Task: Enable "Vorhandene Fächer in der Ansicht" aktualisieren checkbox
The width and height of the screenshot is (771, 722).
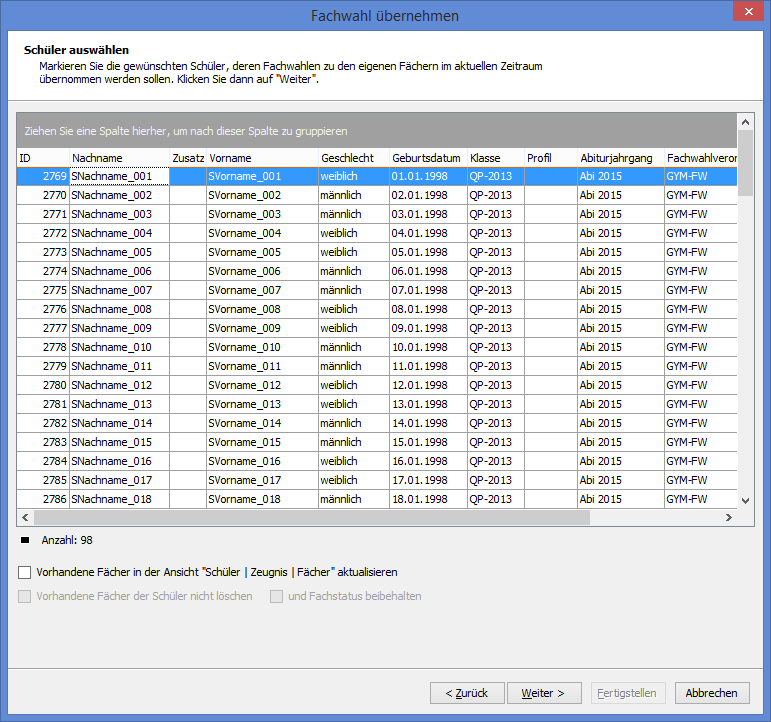Action: tap(25, 572)
